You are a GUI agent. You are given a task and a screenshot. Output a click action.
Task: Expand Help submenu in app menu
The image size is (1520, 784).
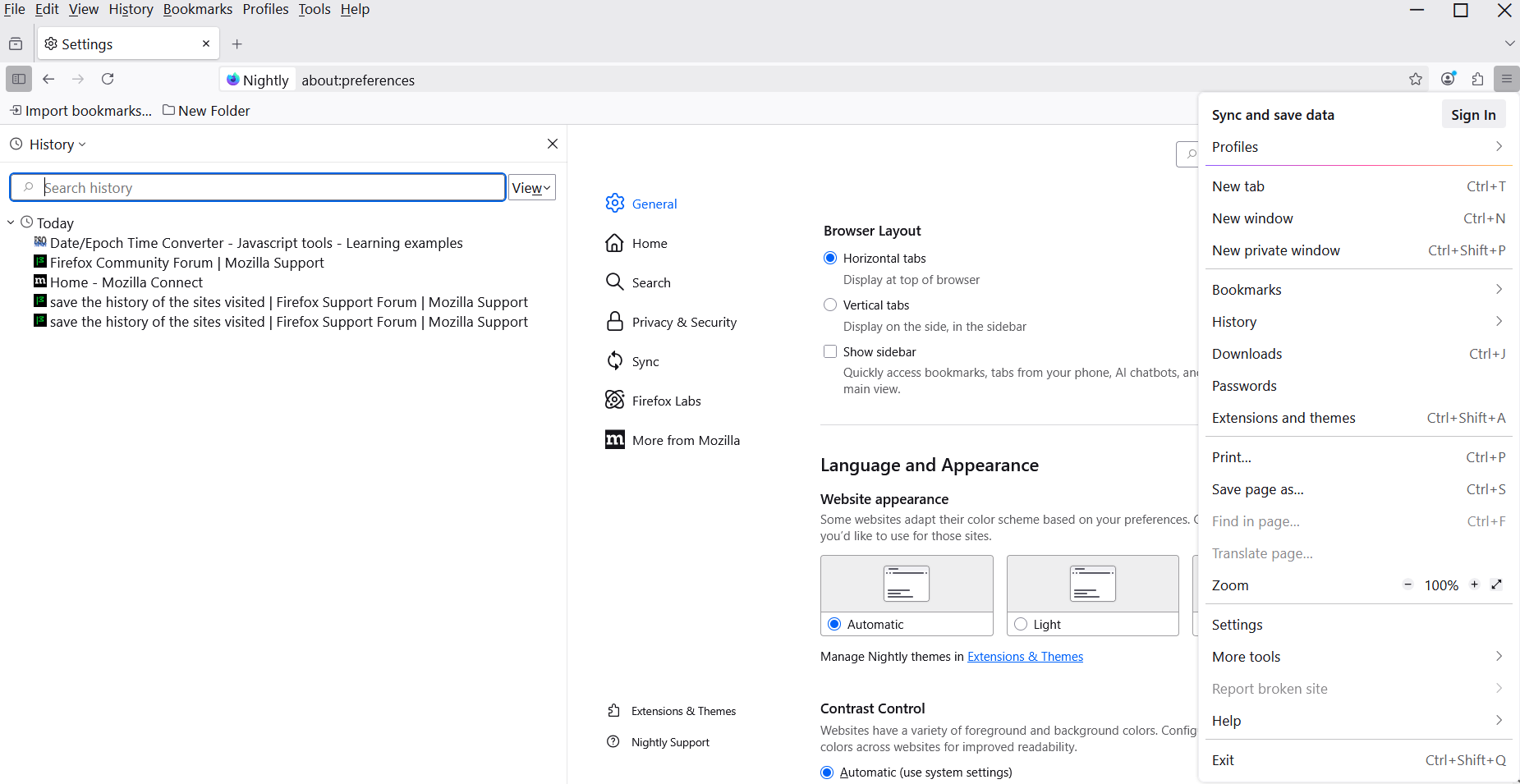[x=1358, y=721]
